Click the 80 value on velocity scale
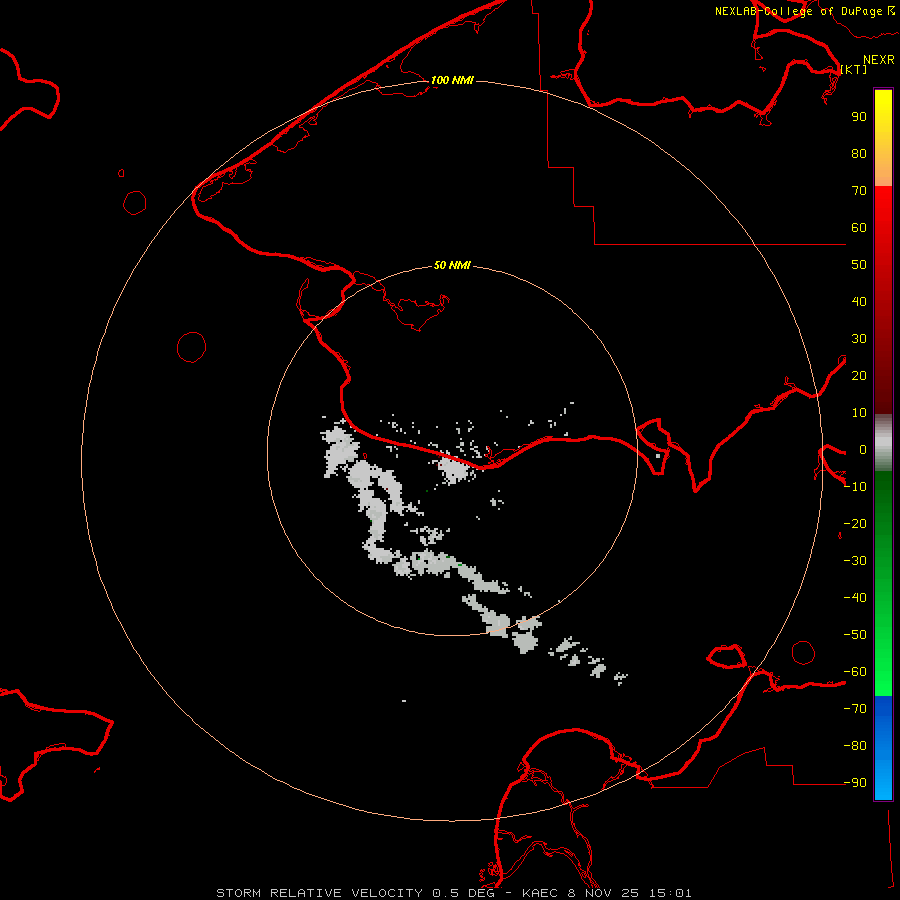The width and height of the screenshot is (900, 900). 859,153
